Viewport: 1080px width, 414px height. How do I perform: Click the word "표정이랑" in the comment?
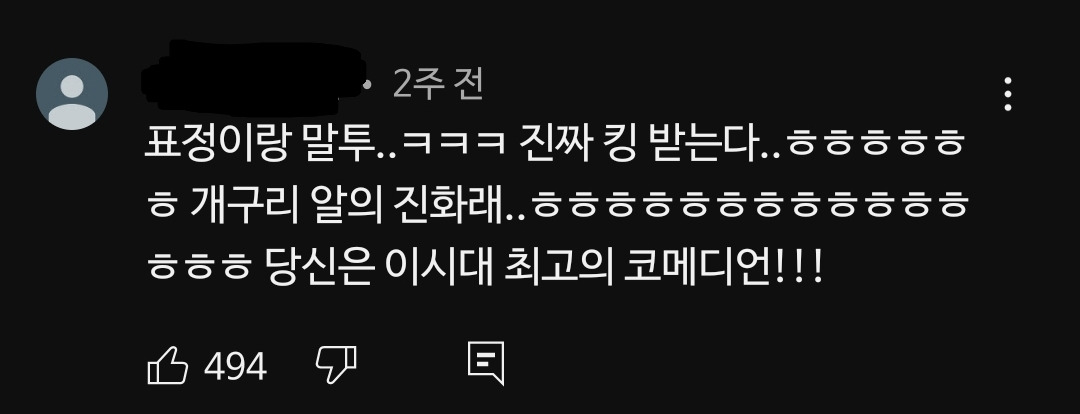pos(215,146)
